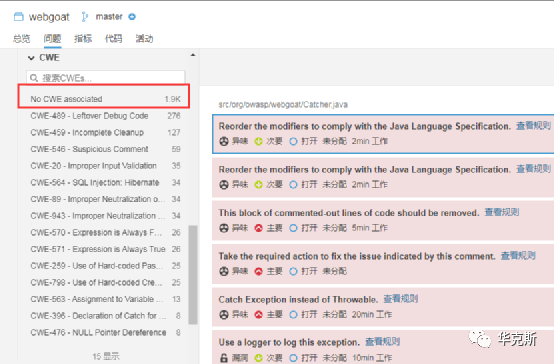Click the sidebar scroll-up arrow

click(193, 55)
